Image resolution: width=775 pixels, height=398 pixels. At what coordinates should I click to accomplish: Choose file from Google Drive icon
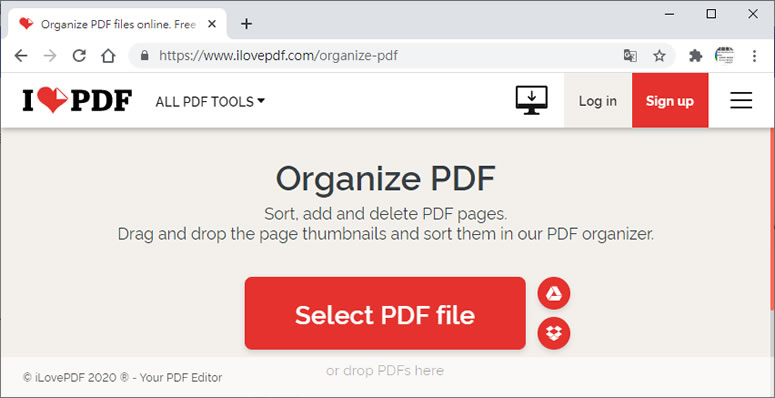point(554,294)
